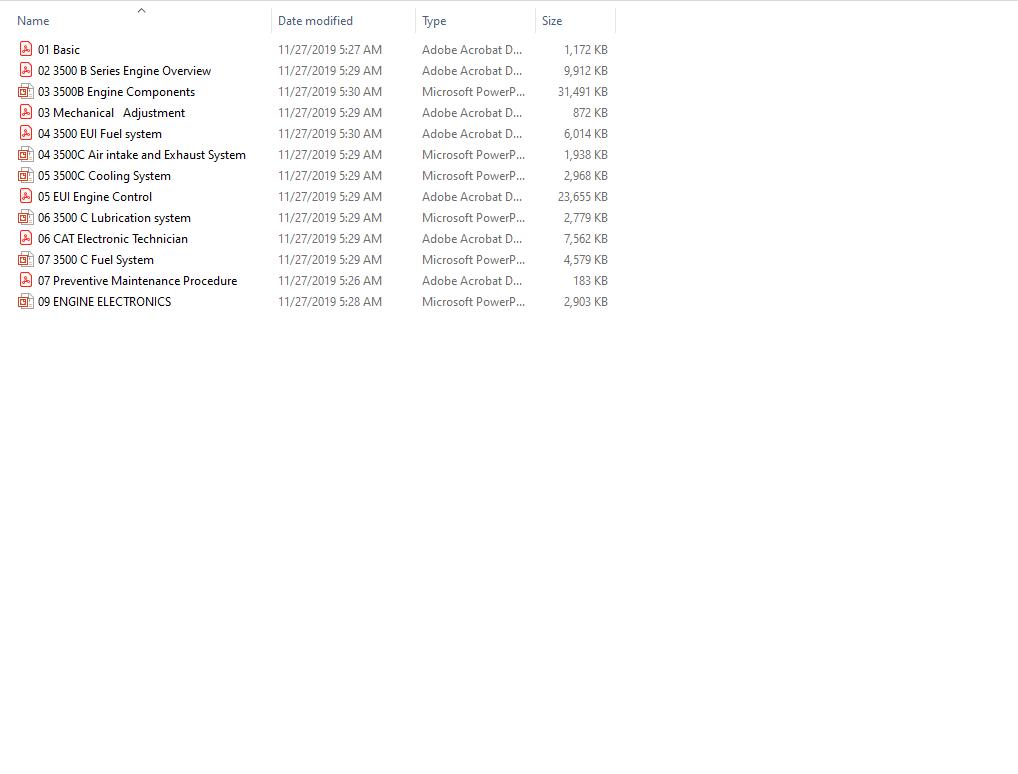Select file 03 3500B Engine Components

116,92
